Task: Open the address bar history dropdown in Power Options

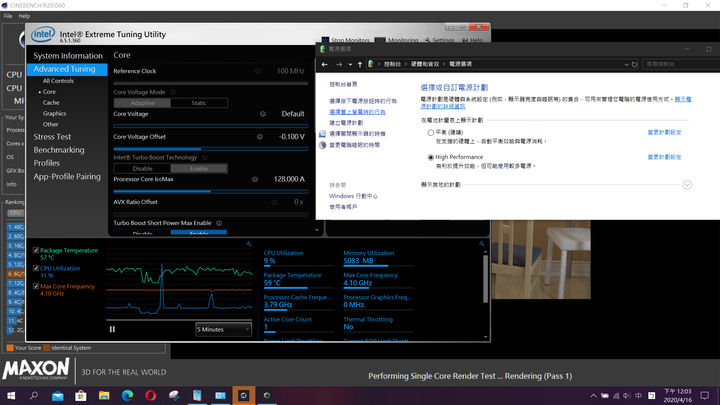Action: [x=626, y=64]
